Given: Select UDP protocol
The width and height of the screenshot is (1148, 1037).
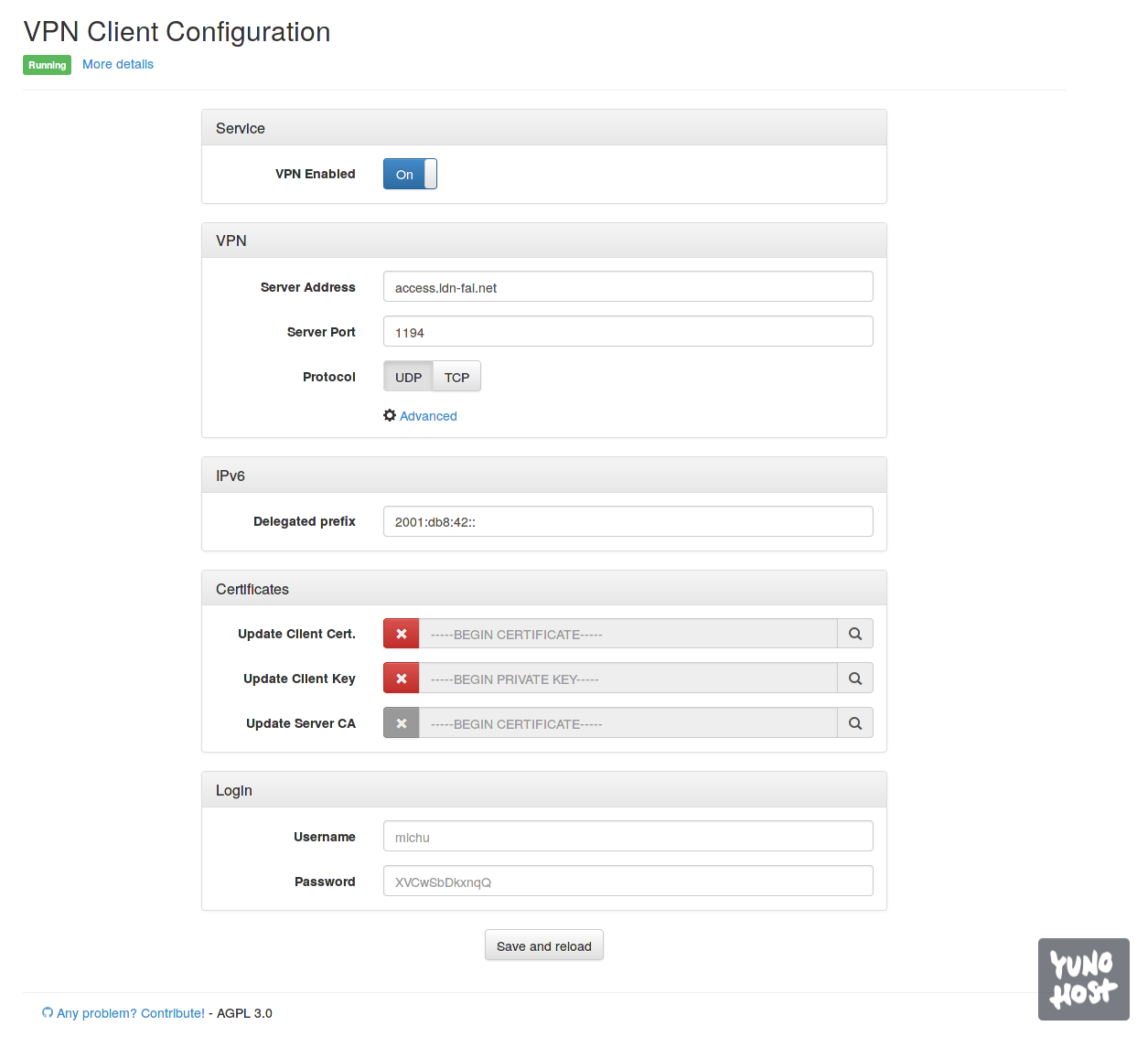Looking at the screenshot, I should point(408,377).
